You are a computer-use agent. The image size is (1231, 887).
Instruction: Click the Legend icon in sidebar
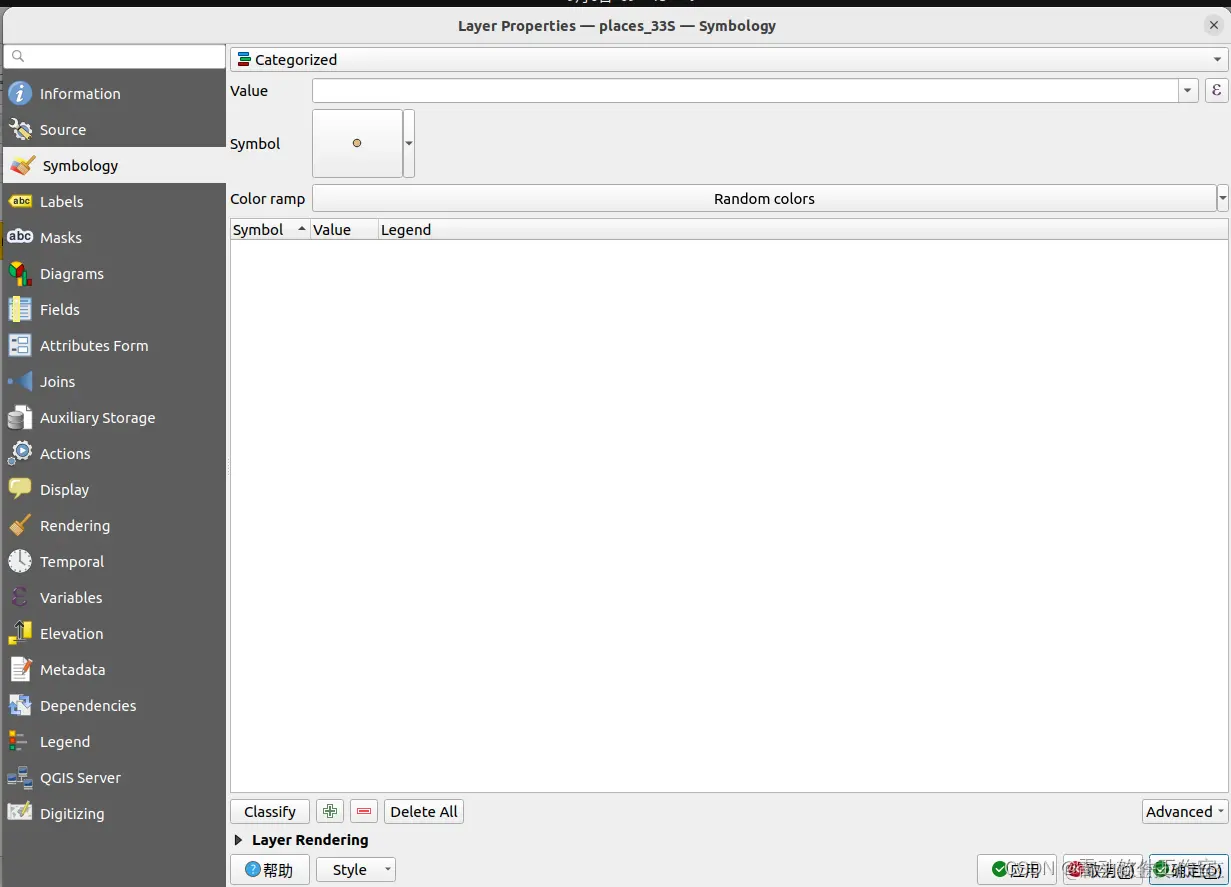20,742
